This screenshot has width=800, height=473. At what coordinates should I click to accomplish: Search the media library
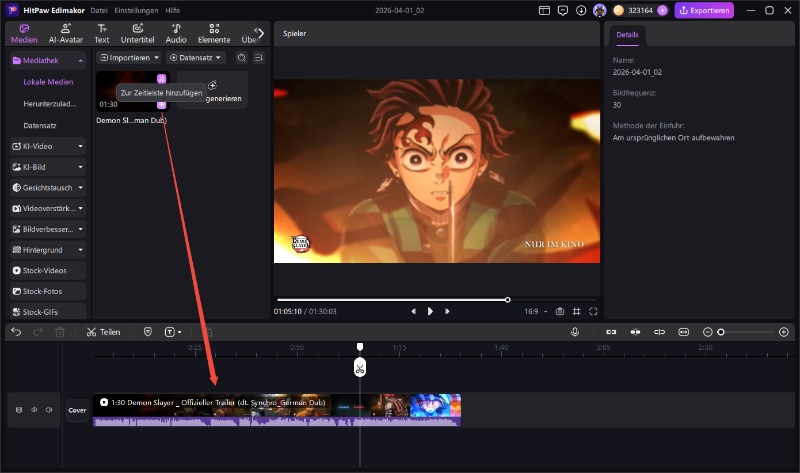click(242, 58)
